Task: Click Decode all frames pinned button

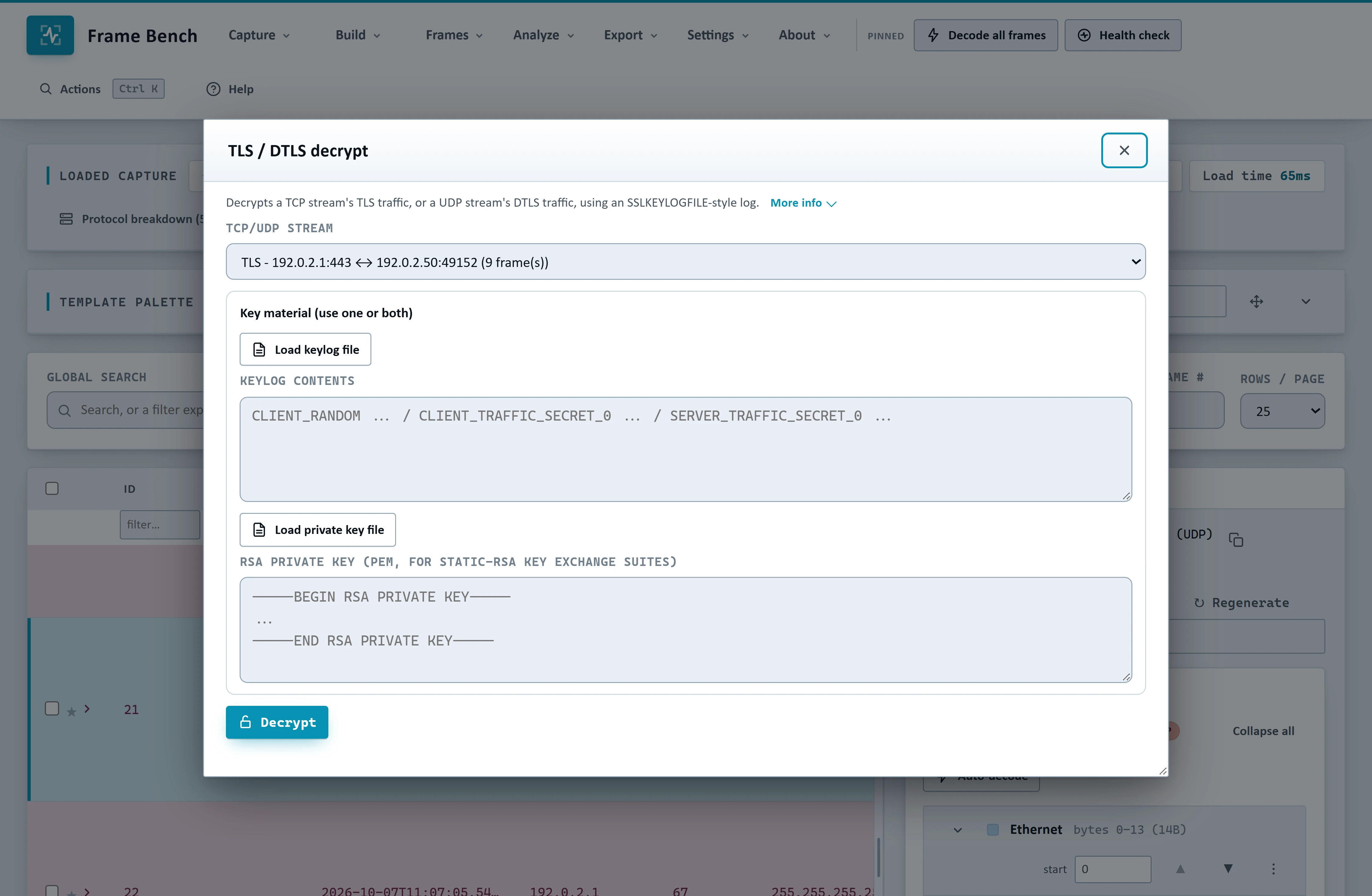Action: 985,35
